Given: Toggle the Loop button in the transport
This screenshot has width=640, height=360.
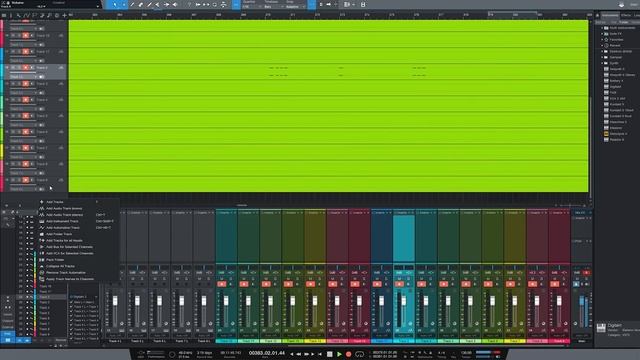Looking at the screenshot, I should click(x=359, y=354).
